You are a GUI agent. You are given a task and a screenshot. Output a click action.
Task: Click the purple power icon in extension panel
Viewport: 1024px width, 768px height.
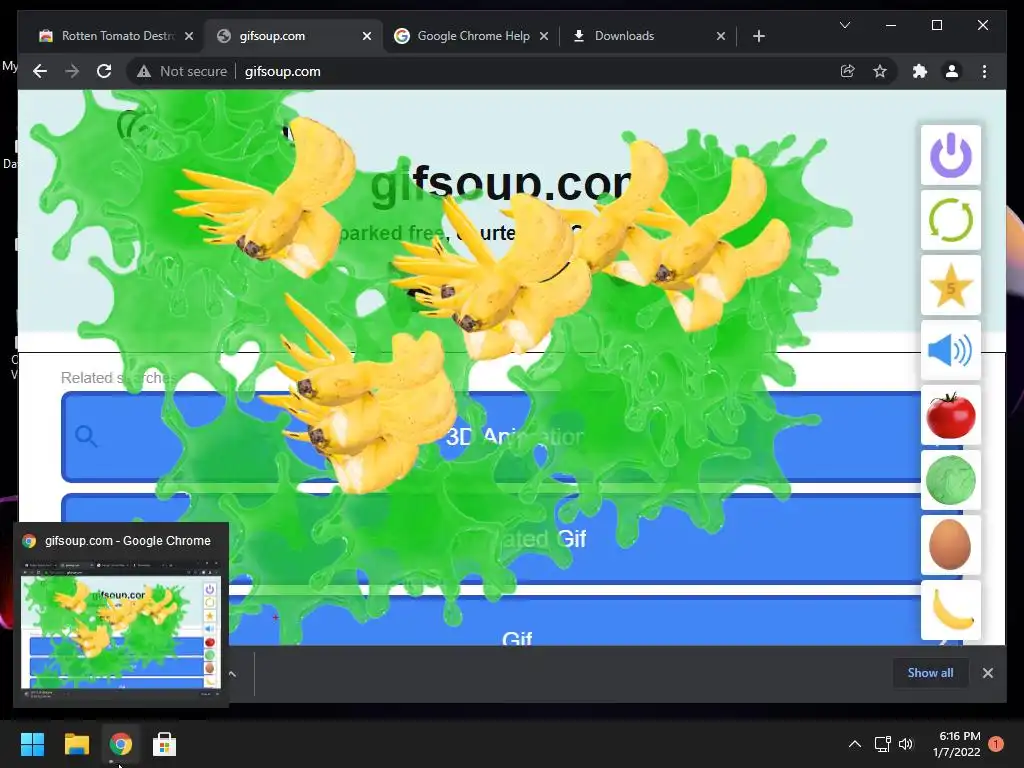click(951, 155)
